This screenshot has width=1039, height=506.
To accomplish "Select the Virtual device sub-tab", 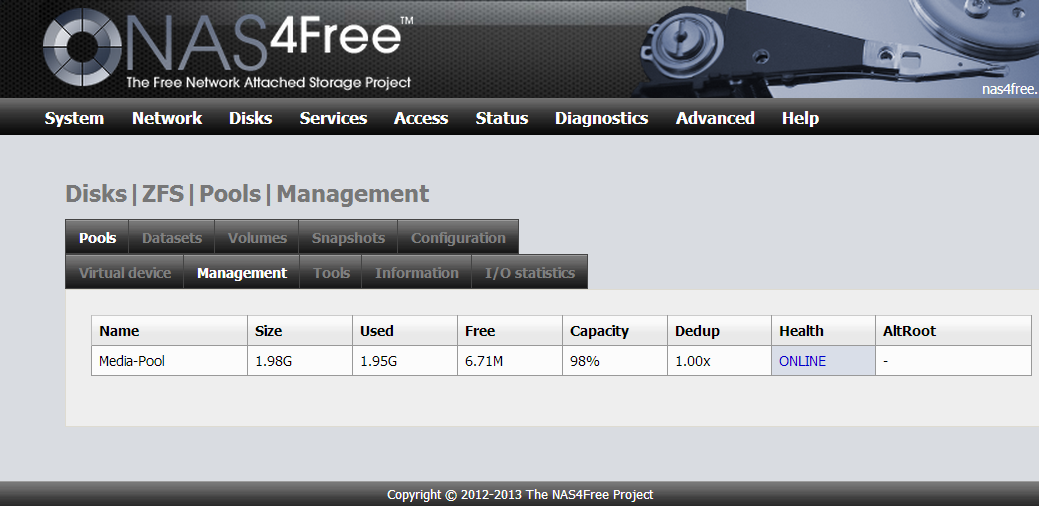I will click(x=125, y=273).
